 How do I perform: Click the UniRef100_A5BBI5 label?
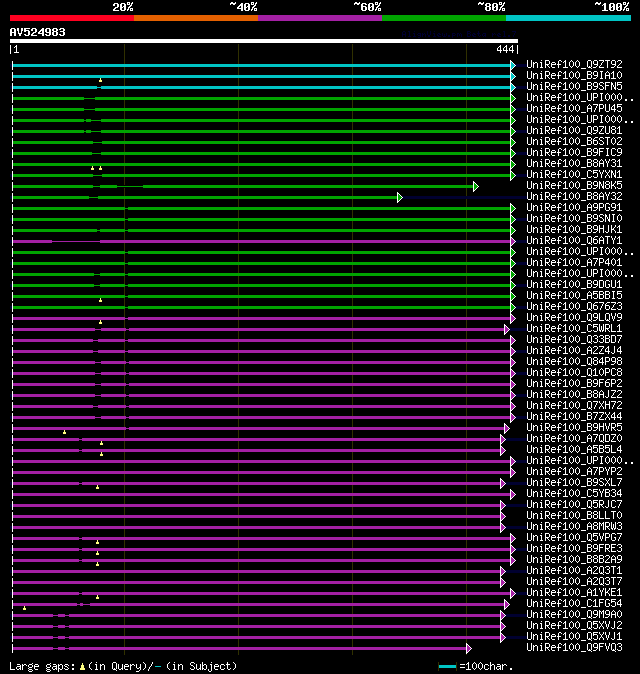[x=574, y=295]
